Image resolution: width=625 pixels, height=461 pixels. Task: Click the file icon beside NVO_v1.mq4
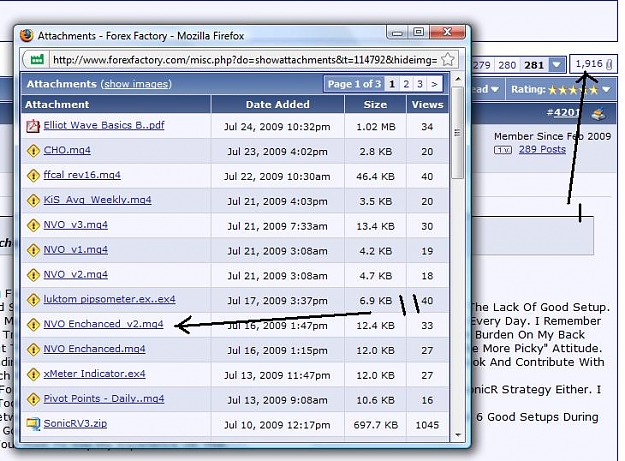click(33, 250)
